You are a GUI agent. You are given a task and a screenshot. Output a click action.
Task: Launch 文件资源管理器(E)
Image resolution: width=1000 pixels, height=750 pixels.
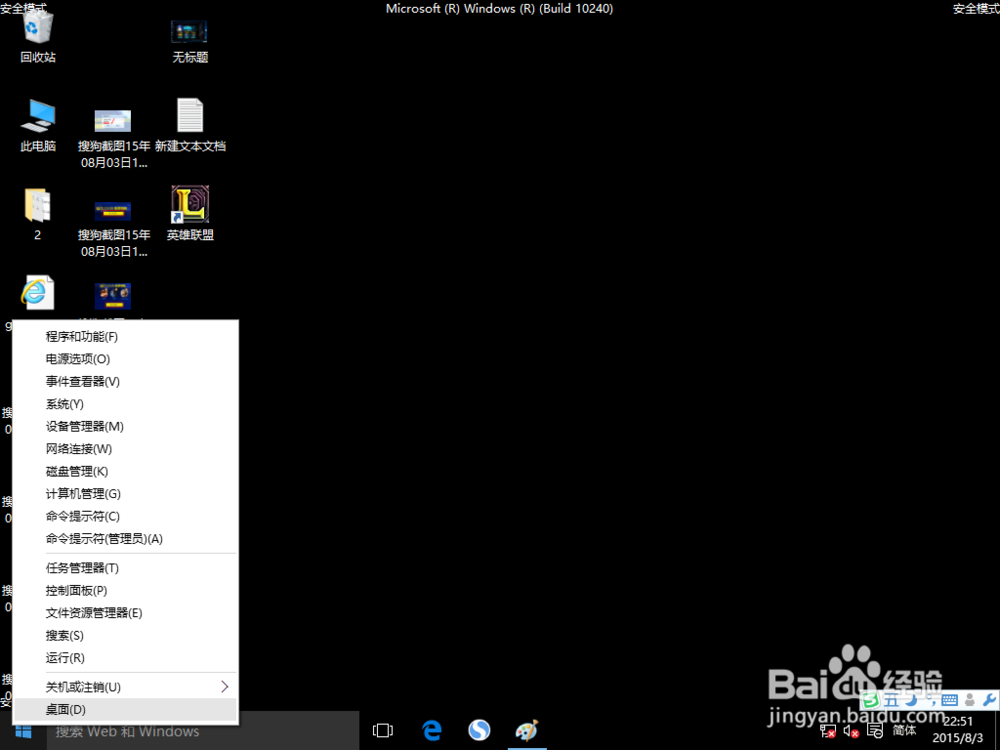click(x=125, y=613)
